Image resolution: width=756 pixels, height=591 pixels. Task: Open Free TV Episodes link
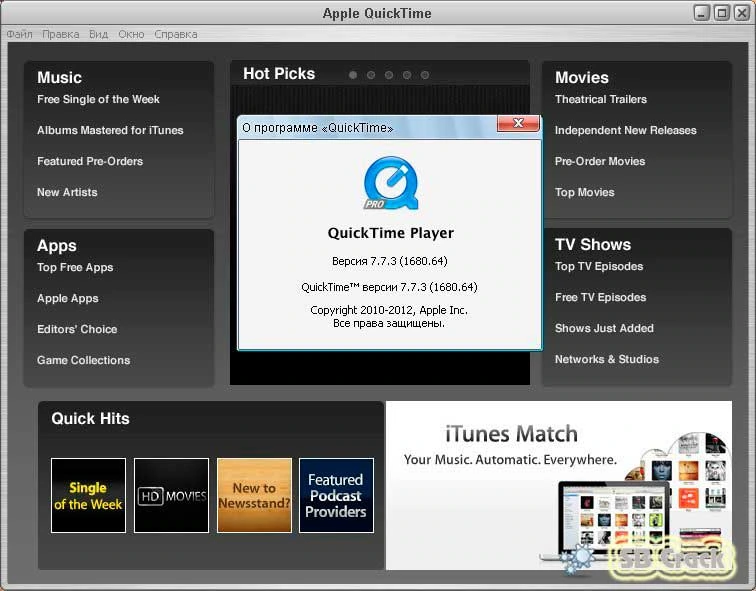click(x=600, y=297)
